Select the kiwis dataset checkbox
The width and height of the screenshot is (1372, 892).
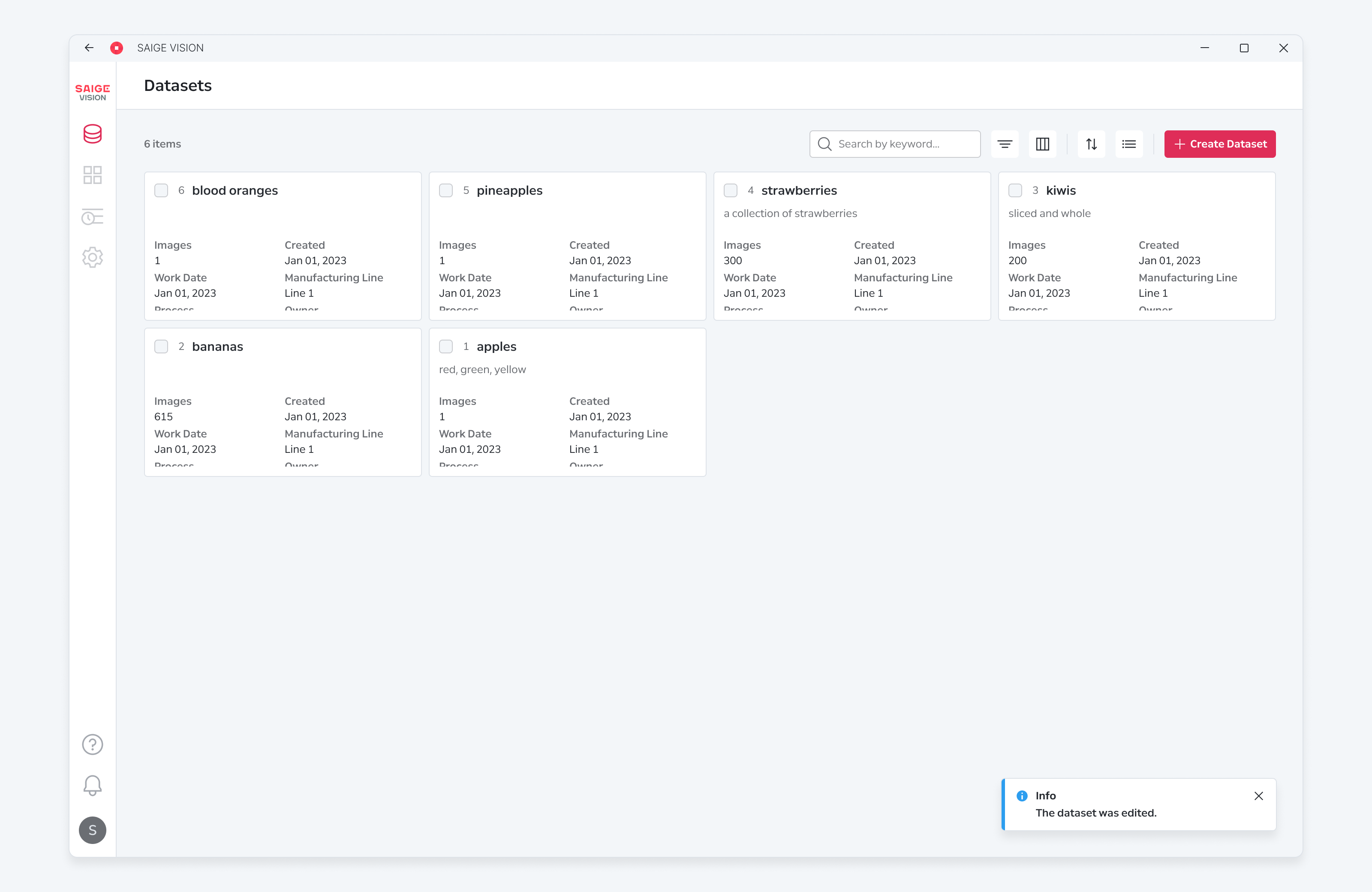tap(1015, 190)
